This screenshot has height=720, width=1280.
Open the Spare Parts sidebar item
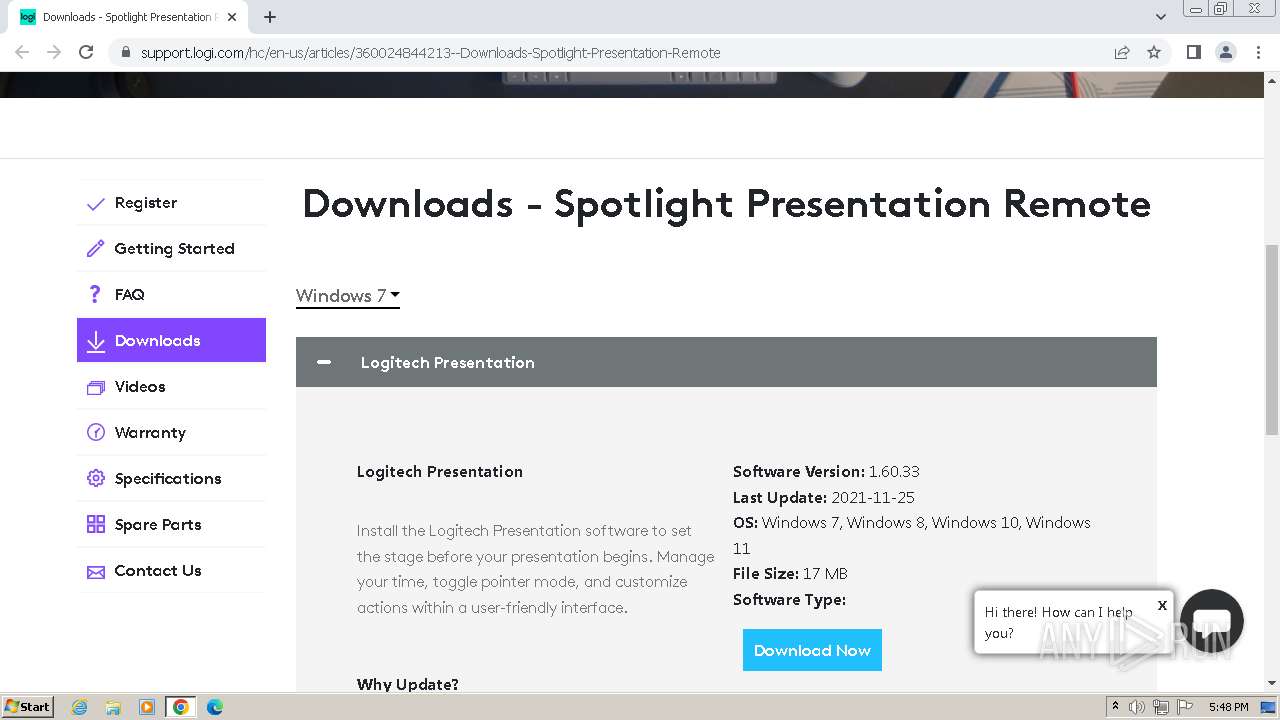pyautogui.click(x=171, y=525)
